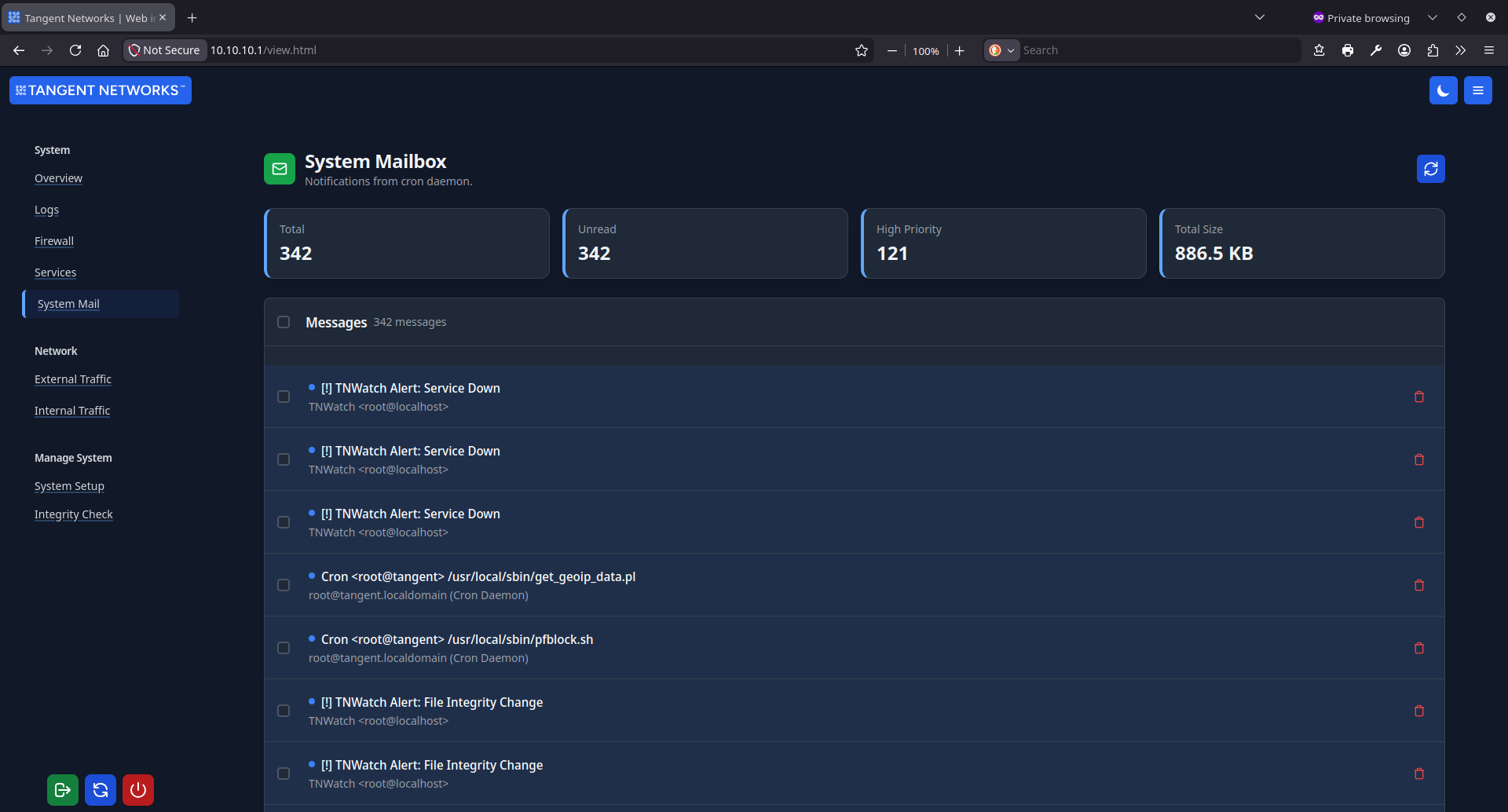Tick the select-all Messages checkbox

(x=284, y=322)
